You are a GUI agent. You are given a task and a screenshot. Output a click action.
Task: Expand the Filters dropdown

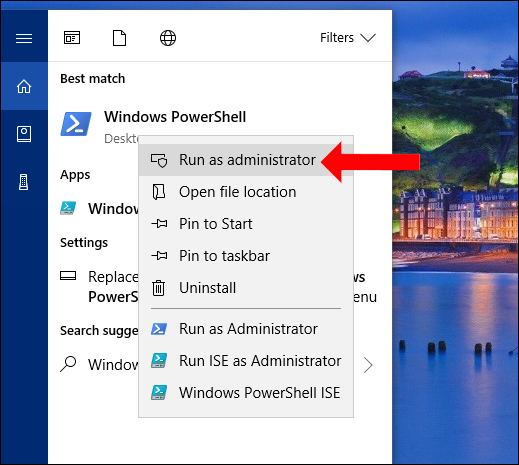click(348, 38)
